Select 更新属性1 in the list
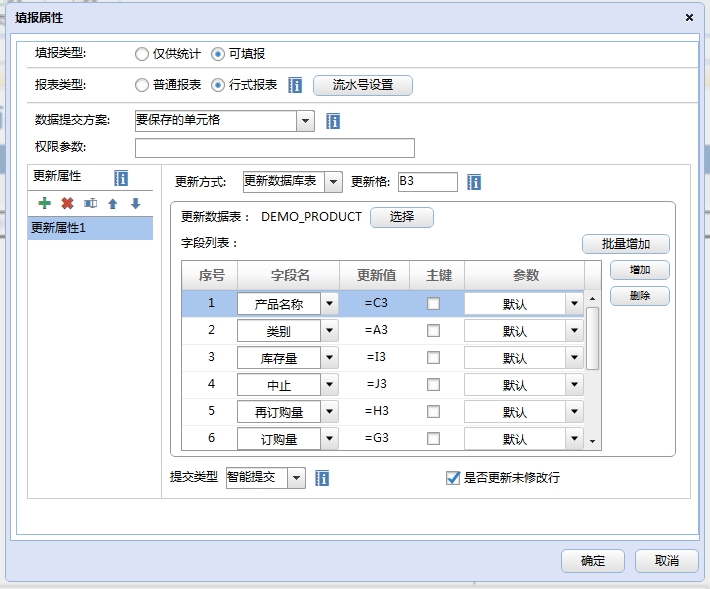Viewport: 710px width, 589px height. point(91,228)
